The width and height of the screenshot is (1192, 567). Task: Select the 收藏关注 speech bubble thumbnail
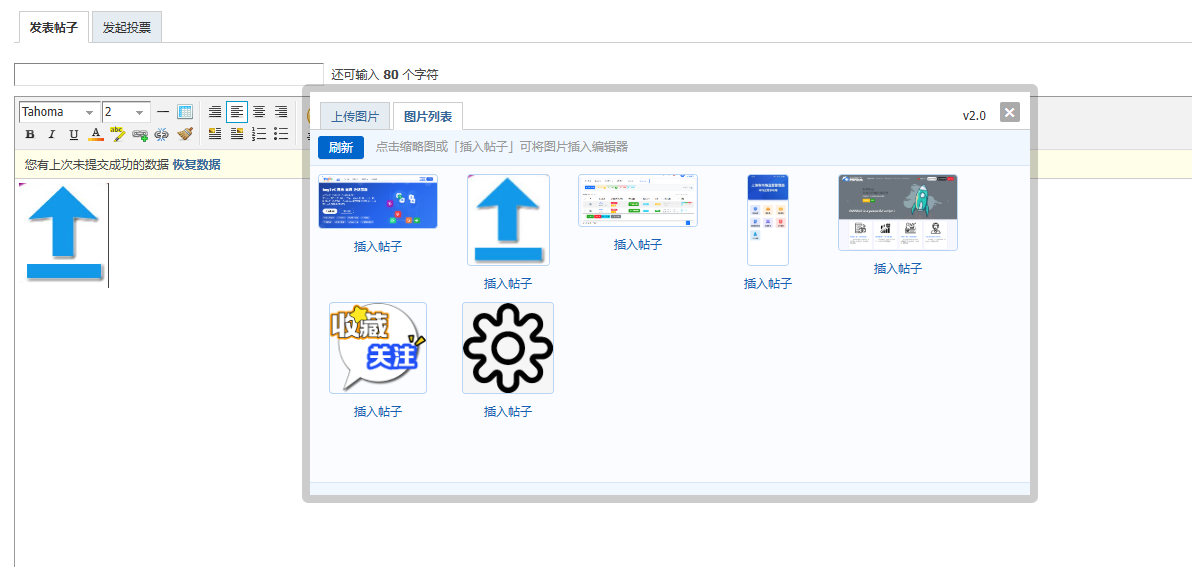pyautogui.click(x=378, y=347)
